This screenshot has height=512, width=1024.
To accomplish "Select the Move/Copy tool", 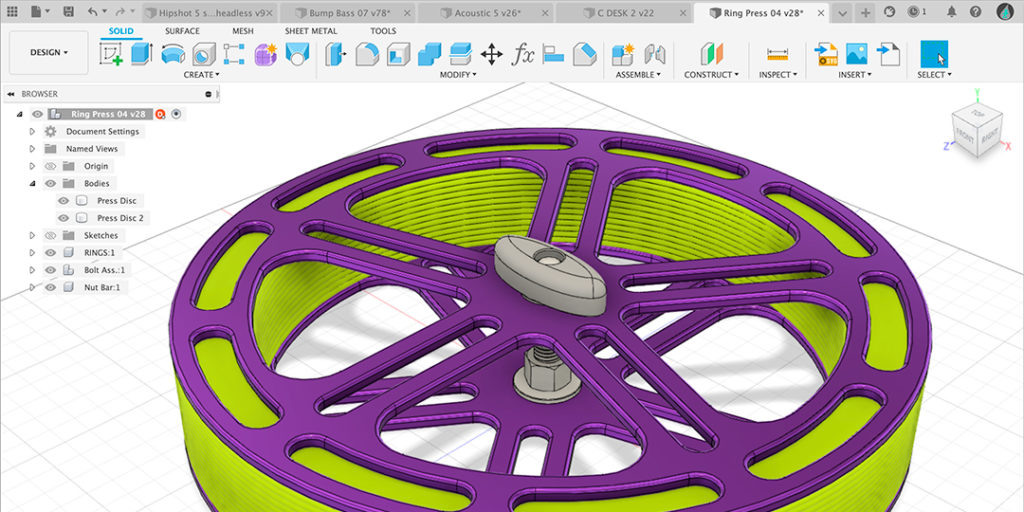I will [491, 54].
